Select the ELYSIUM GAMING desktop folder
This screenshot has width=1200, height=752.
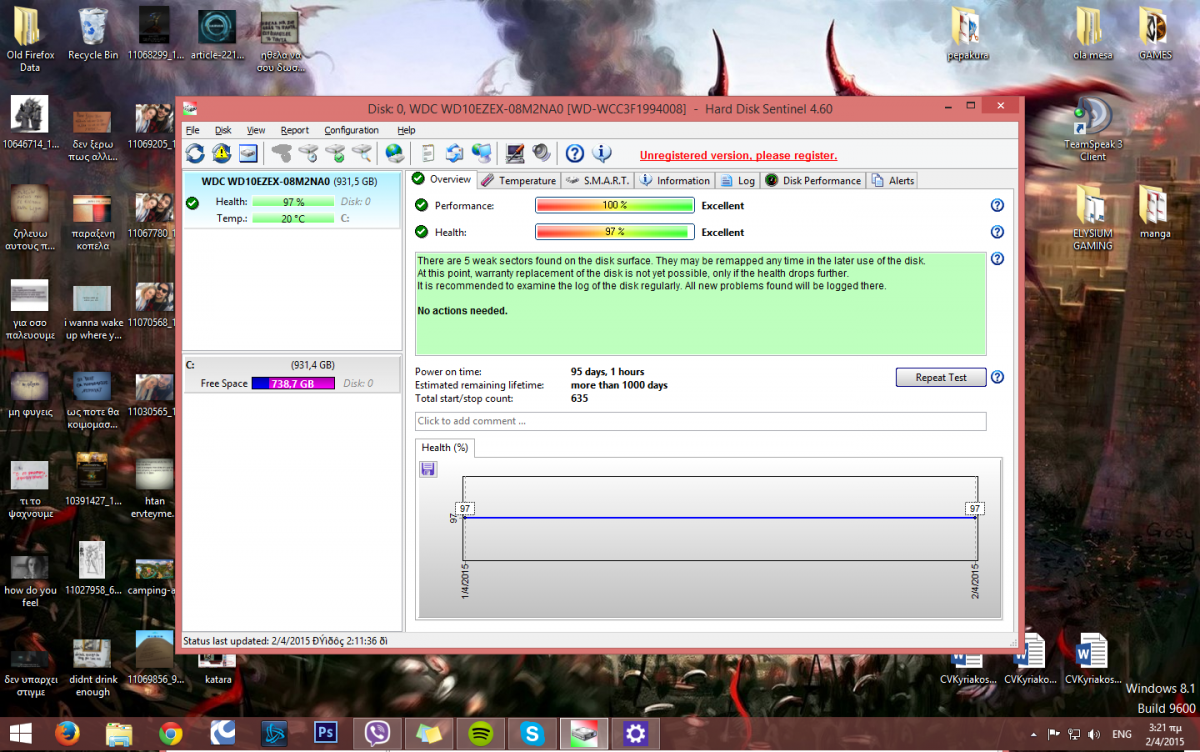click(x=1092, y=218)
